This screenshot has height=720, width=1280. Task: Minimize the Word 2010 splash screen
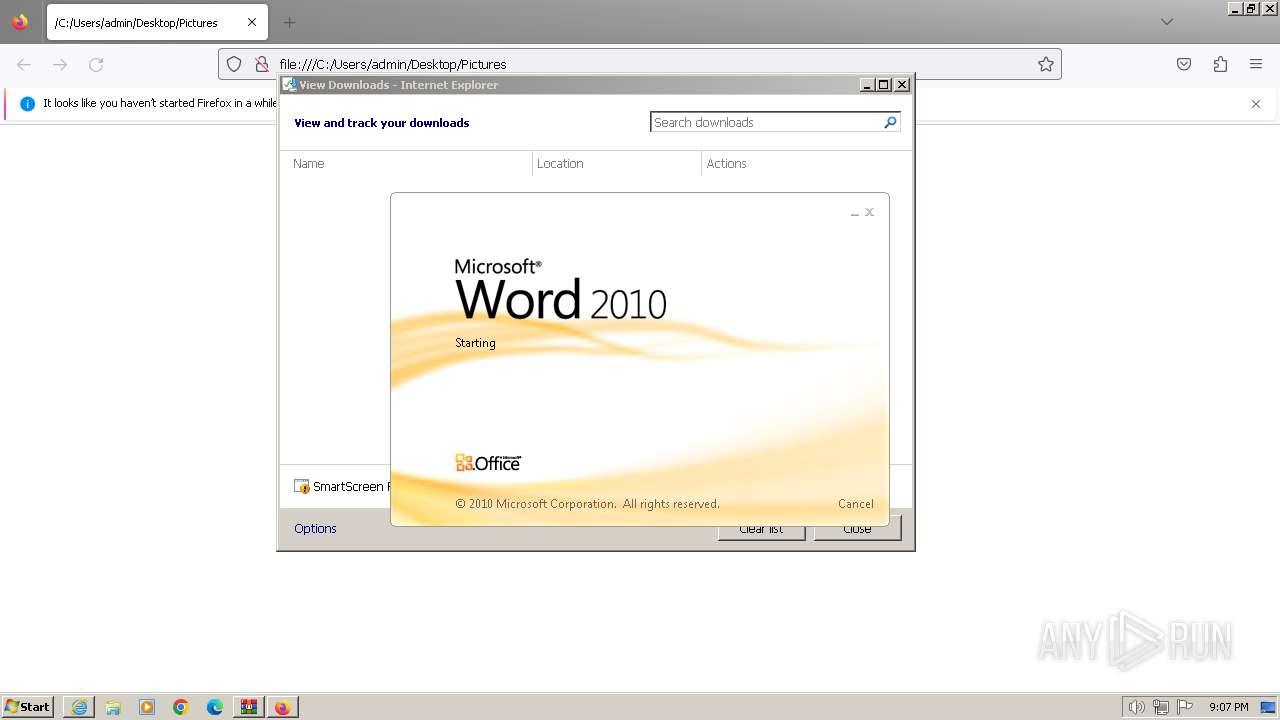click(x=855, y=213)
